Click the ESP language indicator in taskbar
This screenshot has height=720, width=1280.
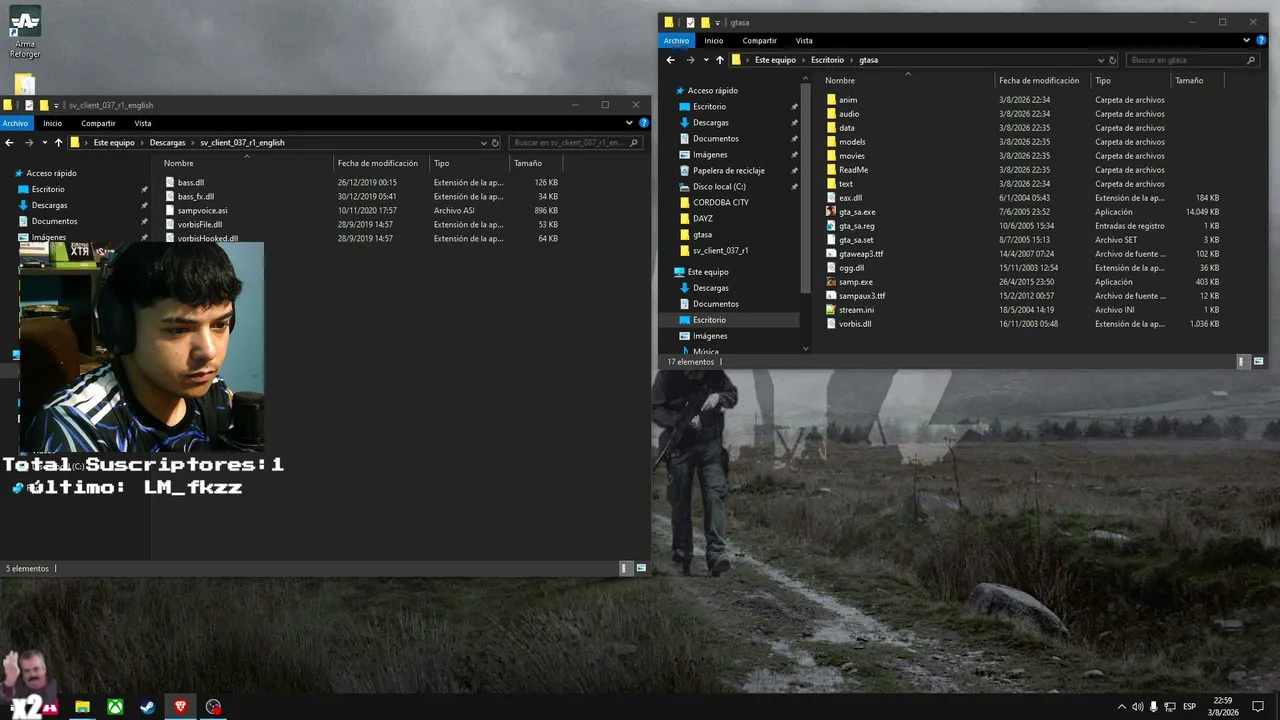click(x=1189, y=707)
